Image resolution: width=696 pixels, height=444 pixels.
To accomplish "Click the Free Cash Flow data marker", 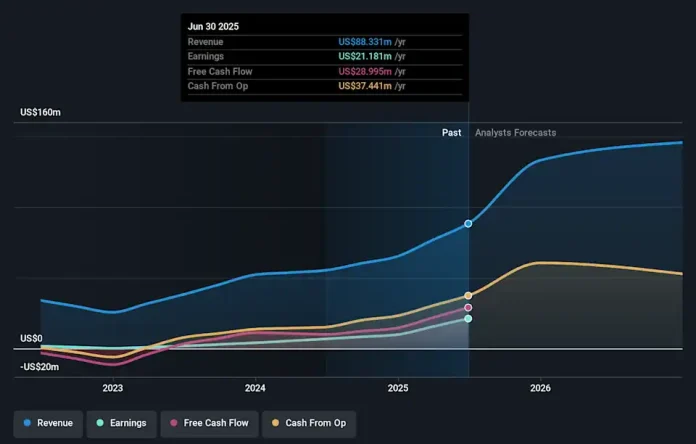I will tap(468, 308).
